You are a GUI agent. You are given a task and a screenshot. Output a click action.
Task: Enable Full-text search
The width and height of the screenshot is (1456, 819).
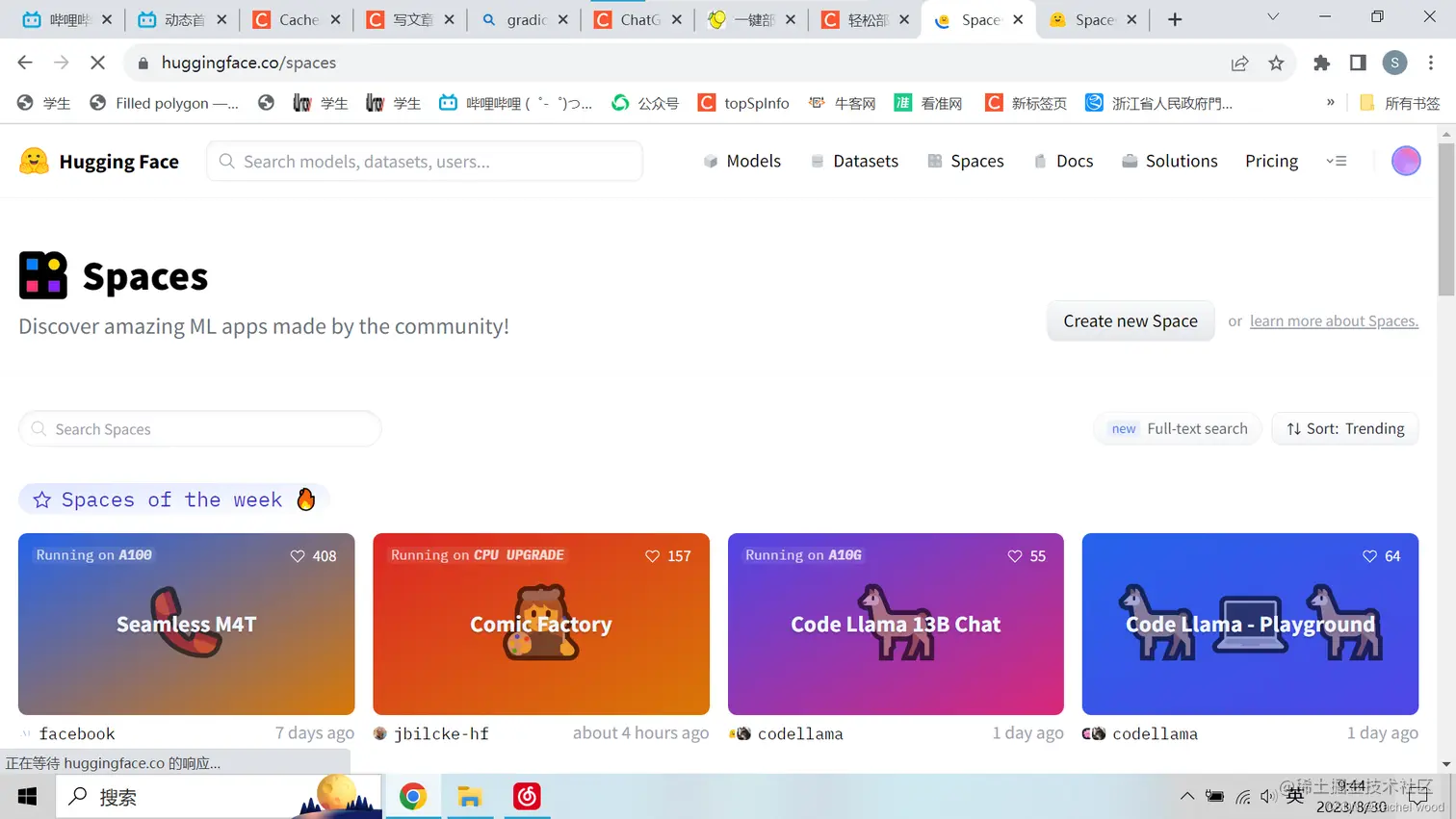tap(1178, 428)
